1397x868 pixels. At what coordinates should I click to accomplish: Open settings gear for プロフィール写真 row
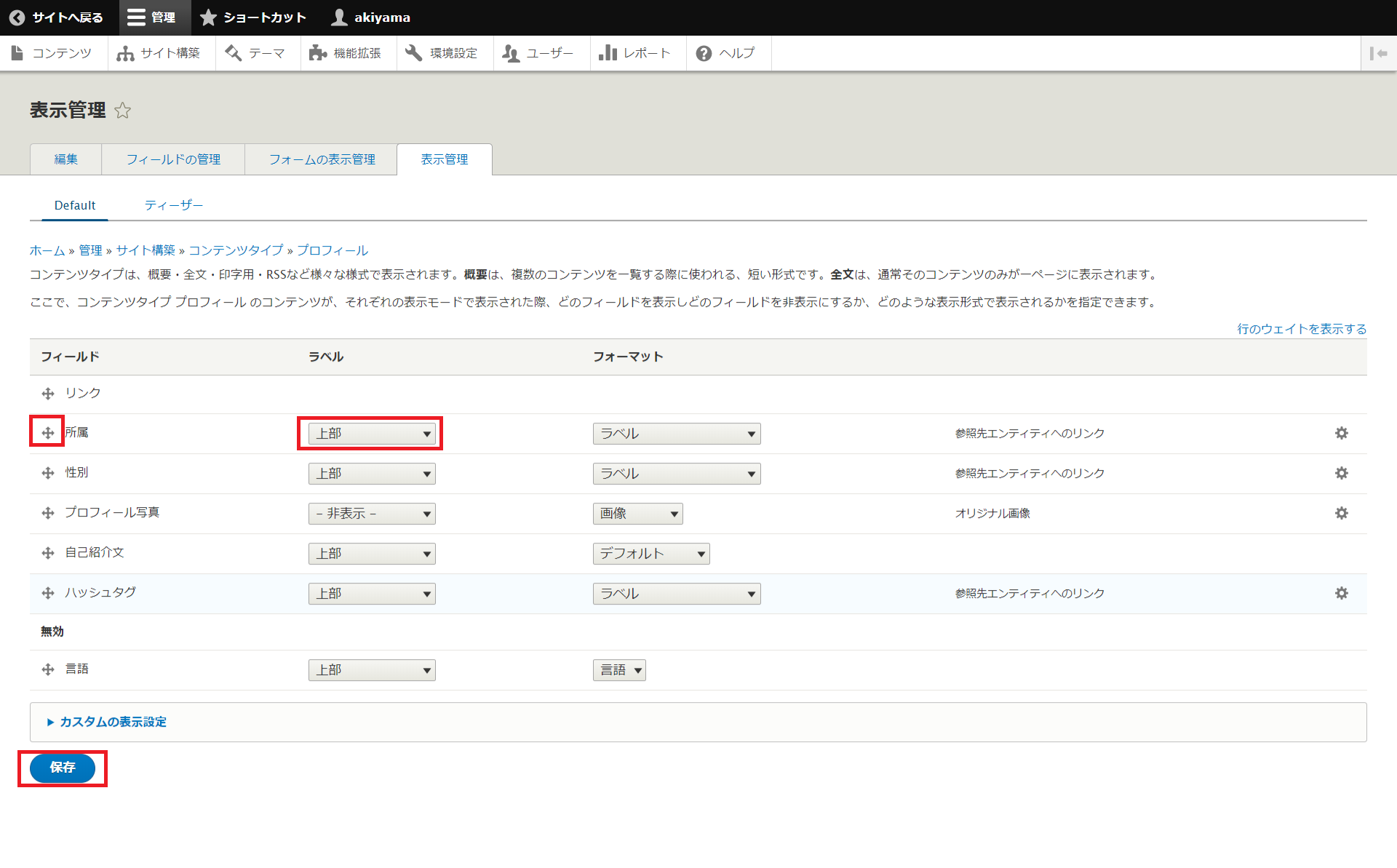pyautogui.click(x=1341, y=514)
